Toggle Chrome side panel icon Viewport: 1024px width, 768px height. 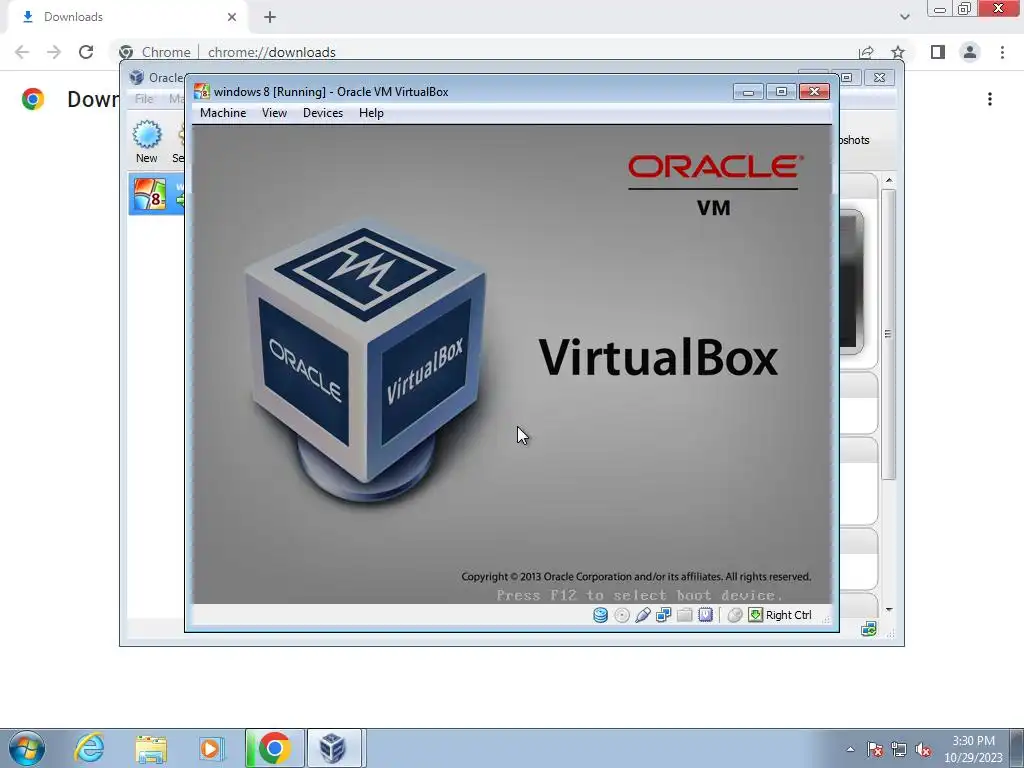coord(938,52)
